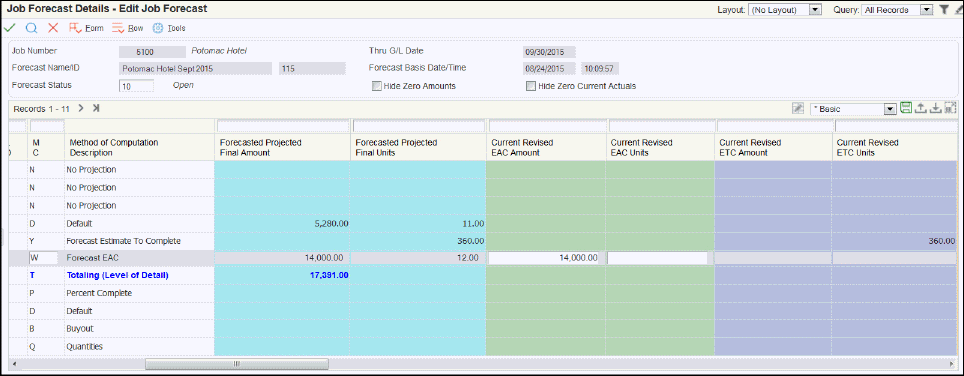
Task: Enable the Hide Zero Current Actuals checkbox
Action: [531, 86]
